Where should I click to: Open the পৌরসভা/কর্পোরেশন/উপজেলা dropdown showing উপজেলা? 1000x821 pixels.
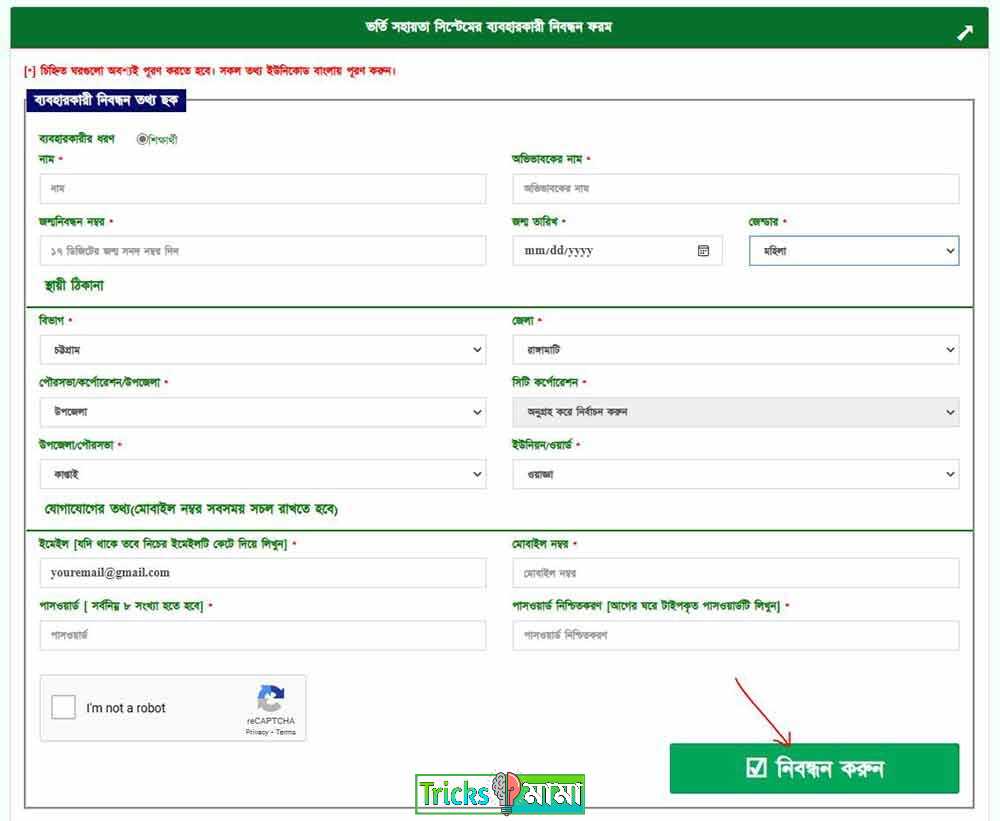[263, 412]
